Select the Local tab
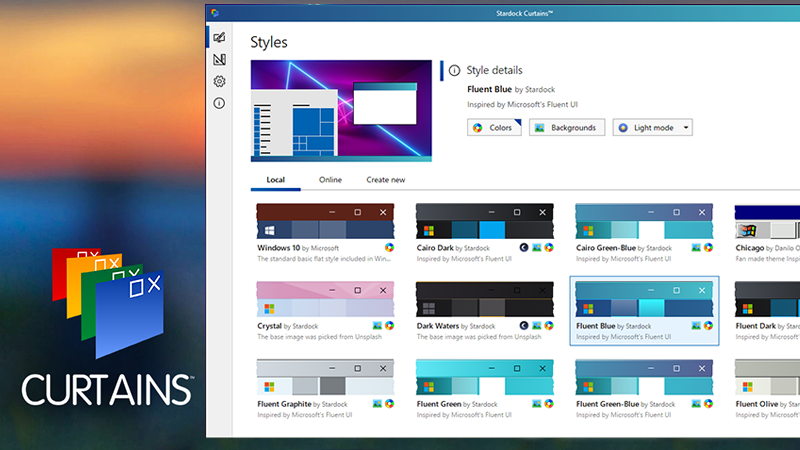 click(276, 180)
